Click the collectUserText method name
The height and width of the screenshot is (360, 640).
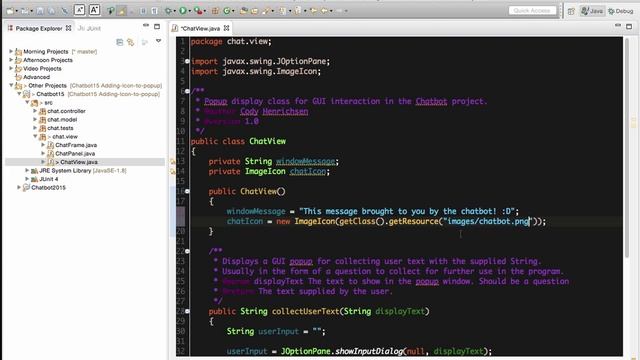tap(305, 311)
